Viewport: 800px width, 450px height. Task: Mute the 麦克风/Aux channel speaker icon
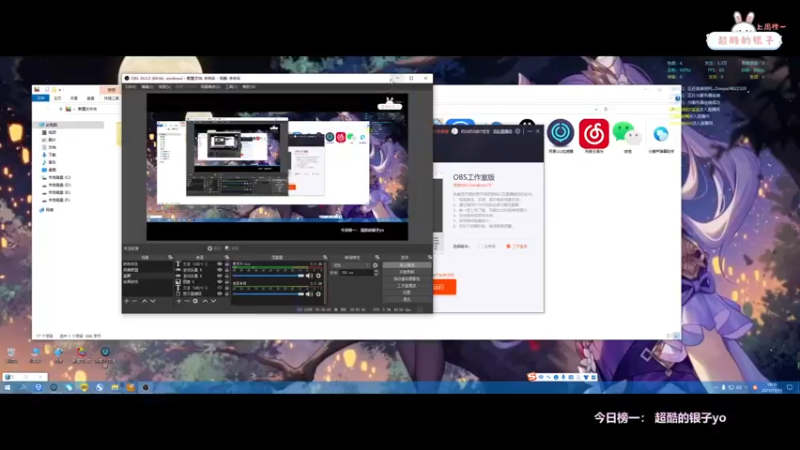tap(309, 276)
